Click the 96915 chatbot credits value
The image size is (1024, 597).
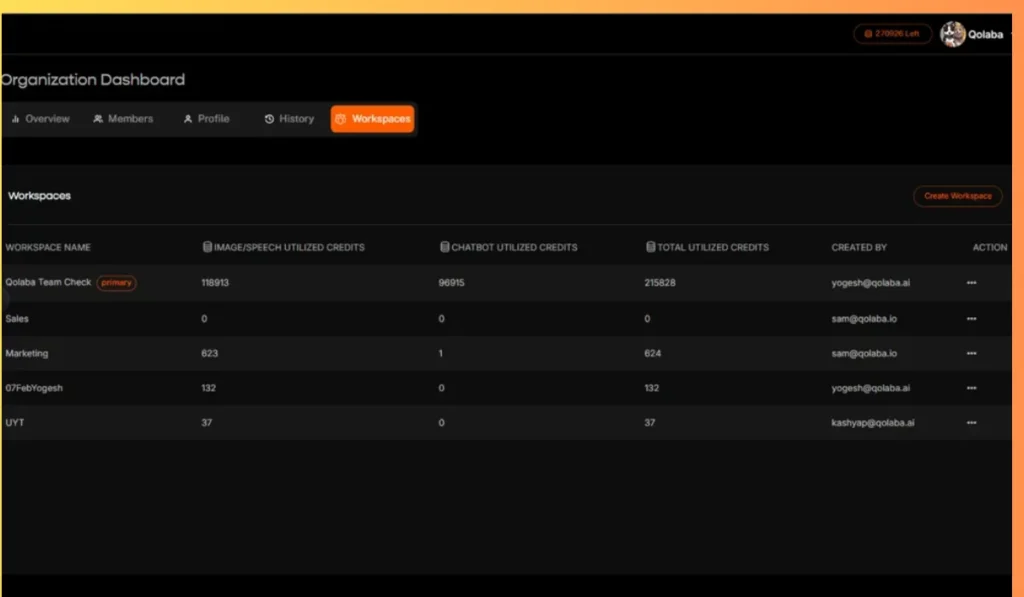coord(451,283)
